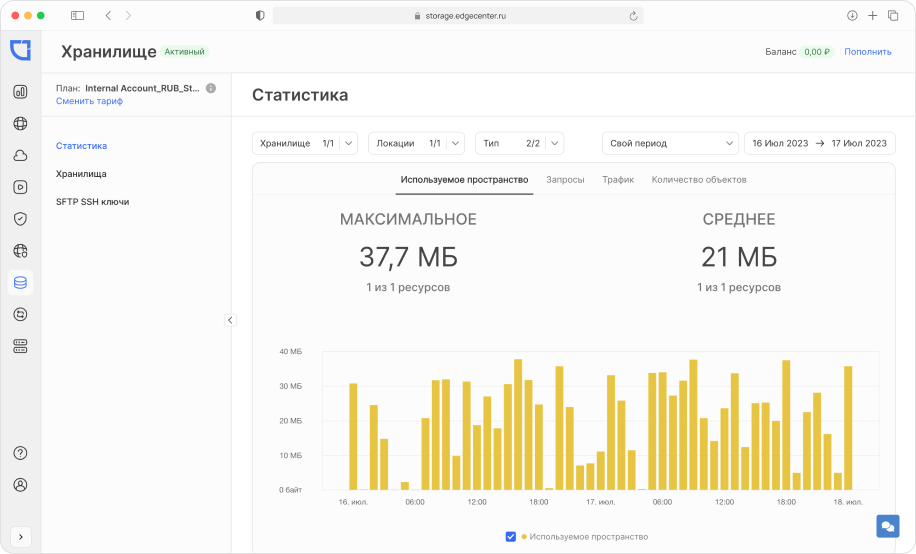Switch to the Трафик tab
The height and width of the screenshot is (554, 916).
618,180
